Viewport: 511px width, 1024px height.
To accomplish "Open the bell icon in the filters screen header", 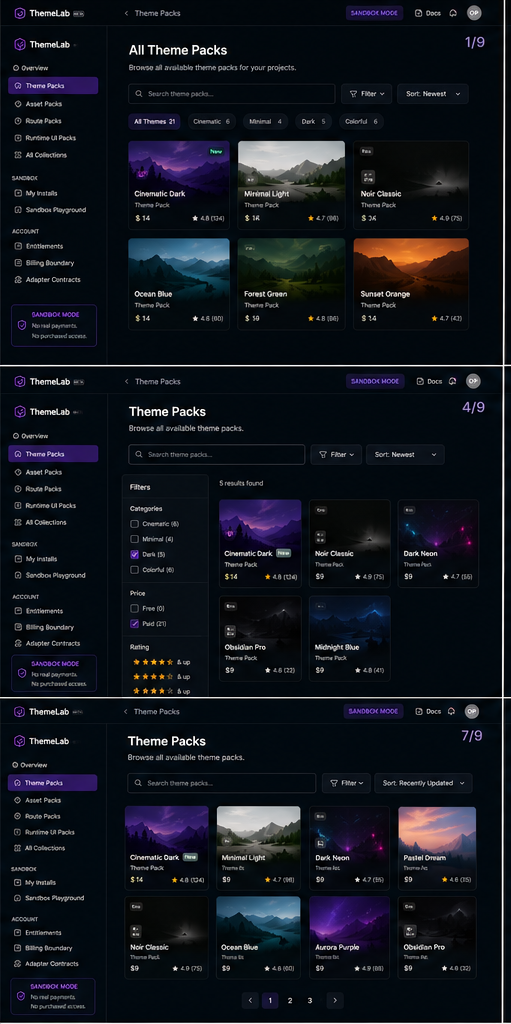I will click(x=452, y=381).
